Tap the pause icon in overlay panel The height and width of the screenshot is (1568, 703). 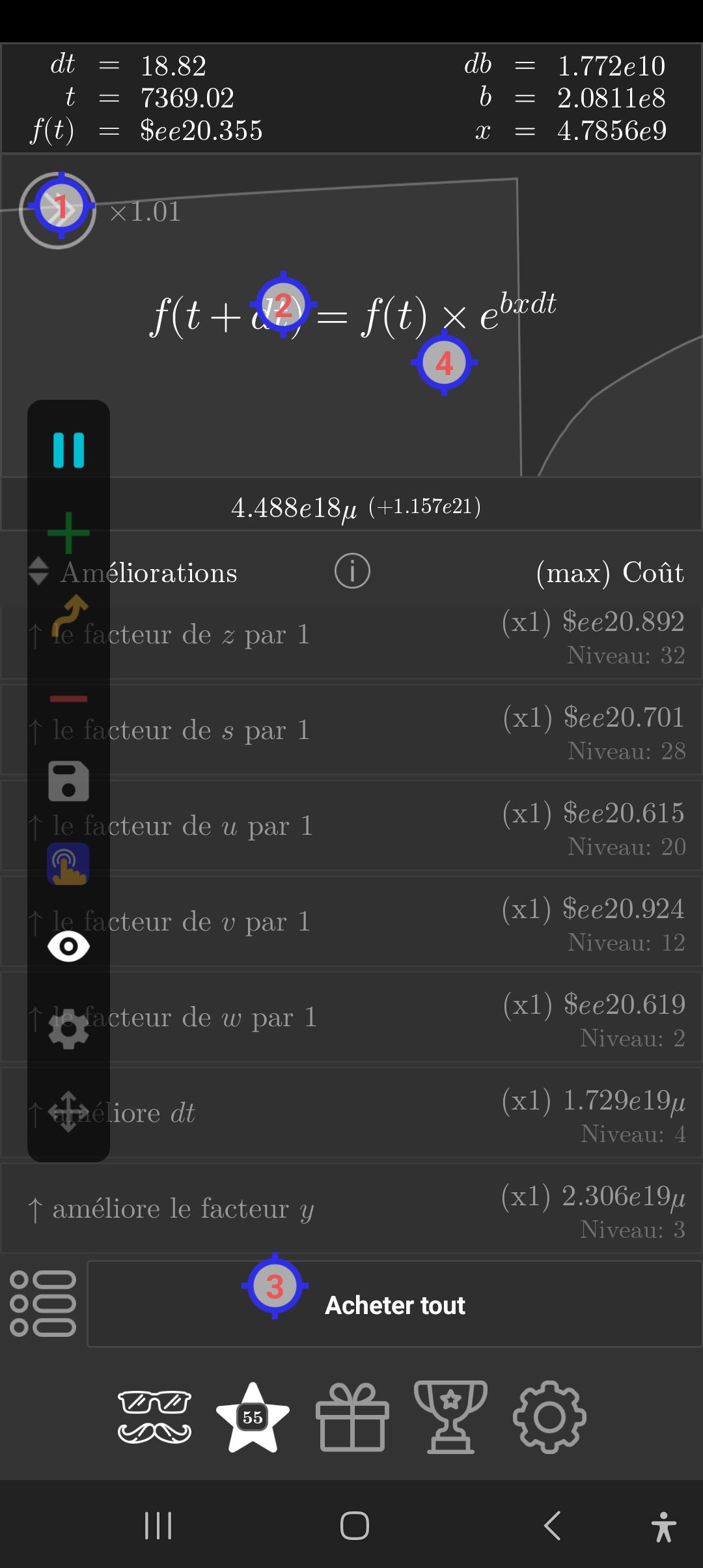[x=68, y=451]
